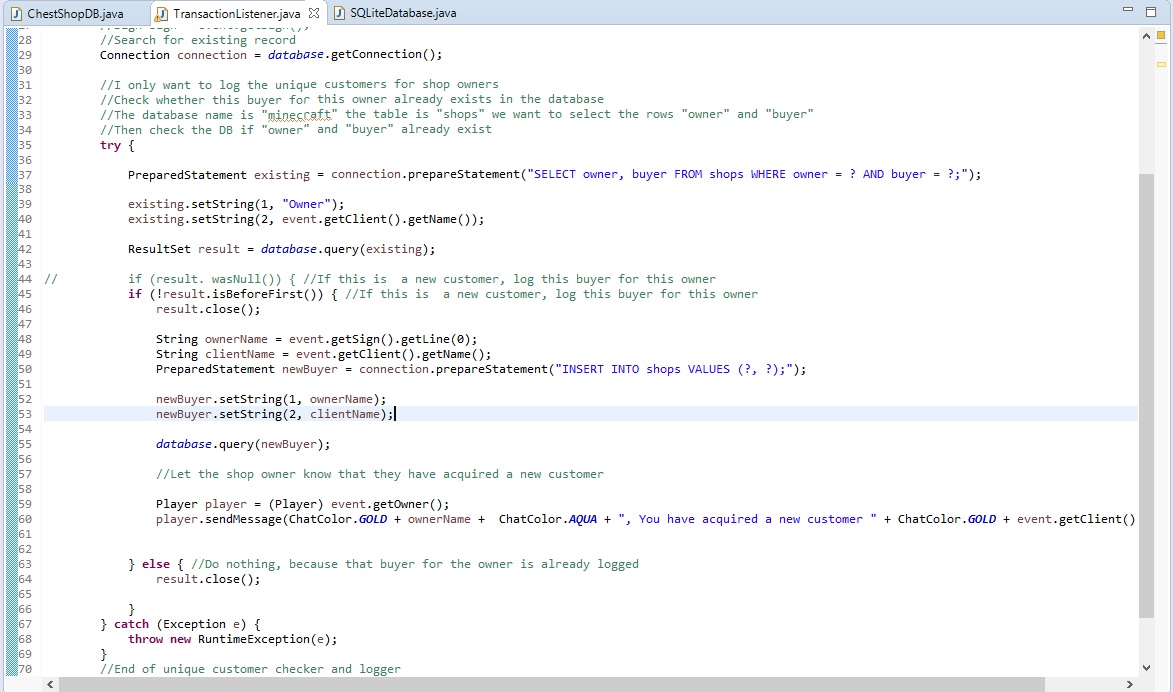1173x692 pixels.
Task: Click the vertical scrollbar thumb
Action: click(1146, 396)
